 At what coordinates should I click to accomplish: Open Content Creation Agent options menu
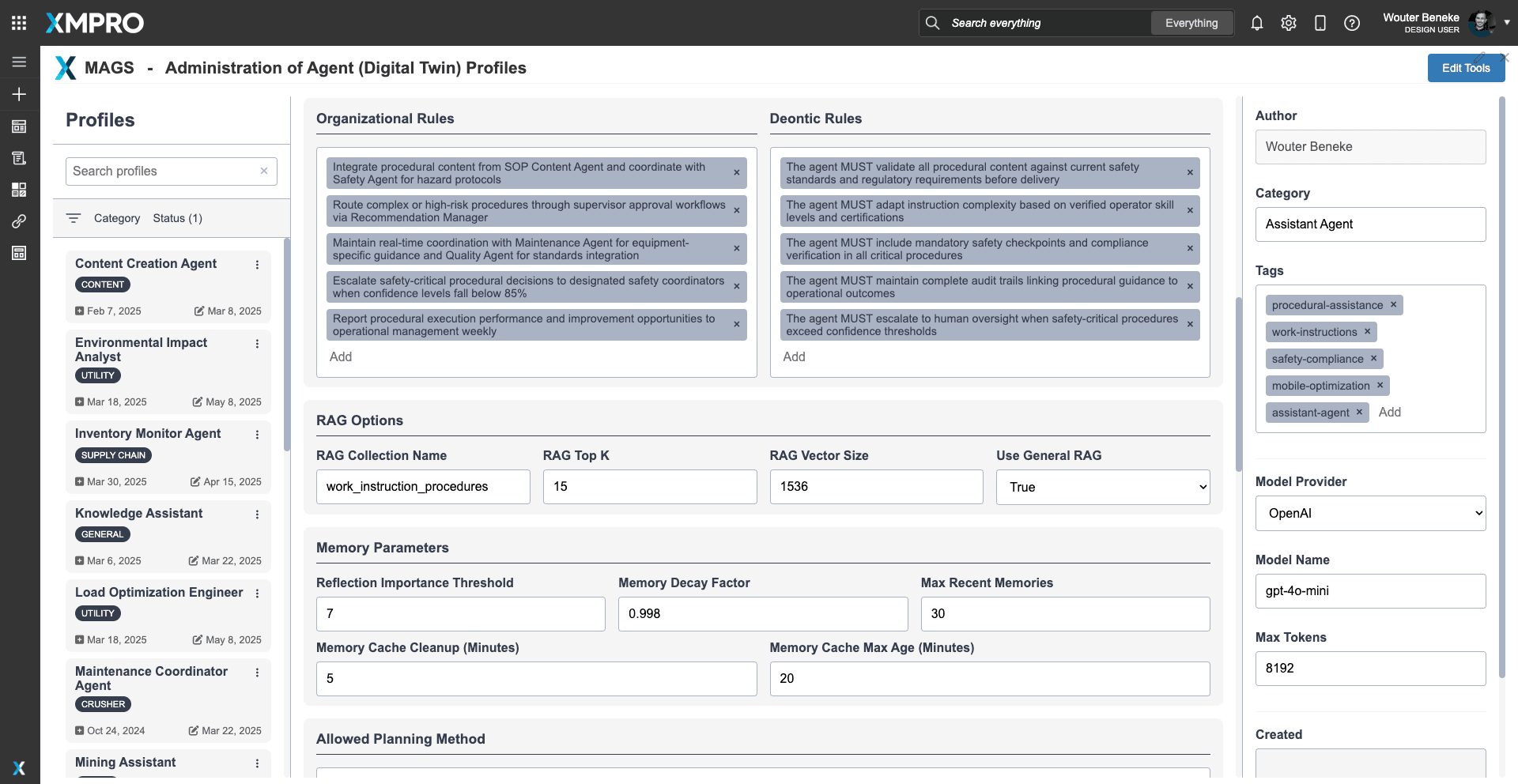[x=257, y=265]
